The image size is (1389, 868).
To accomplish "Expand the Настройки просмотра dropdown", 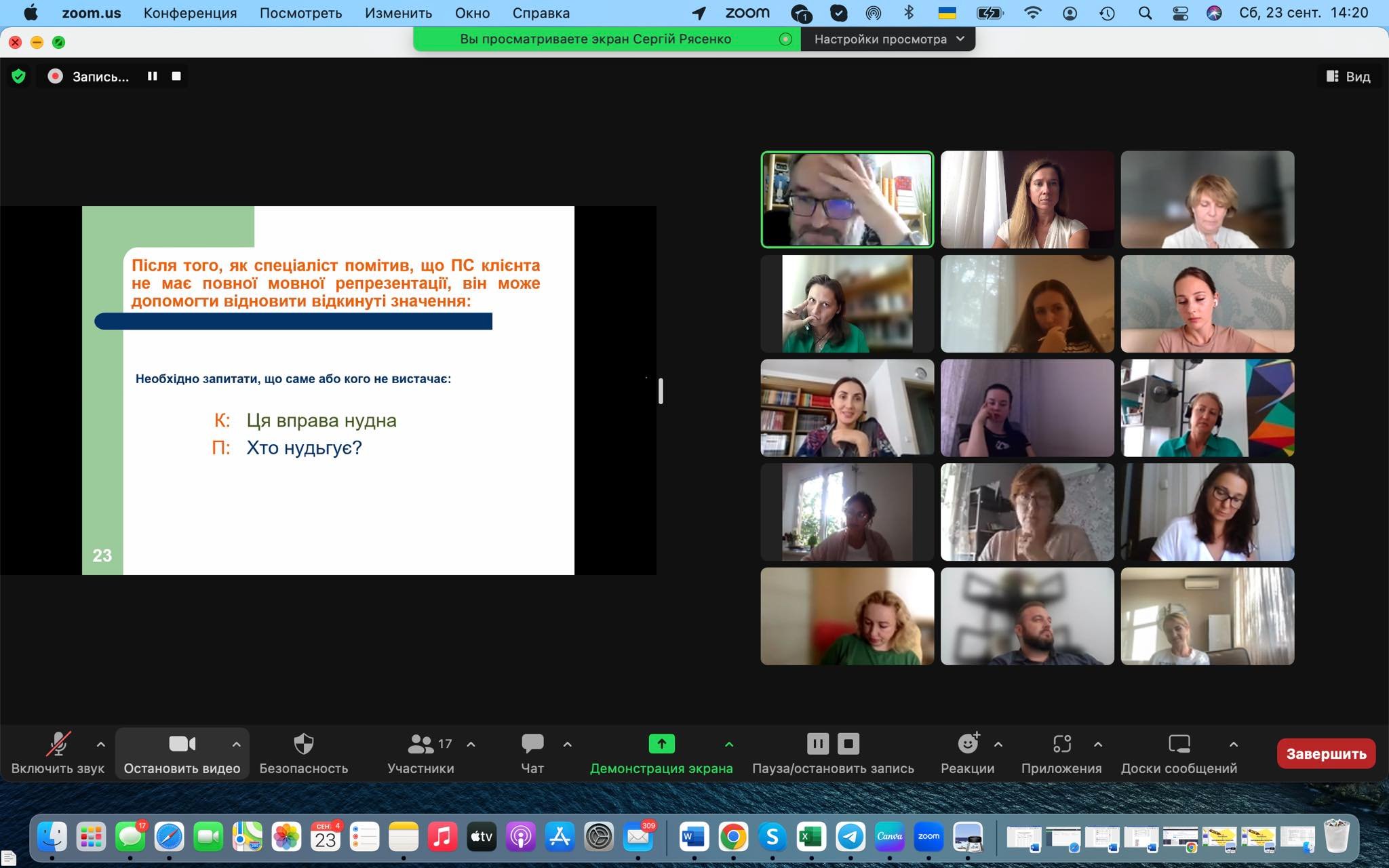I will tap(888, 39).
